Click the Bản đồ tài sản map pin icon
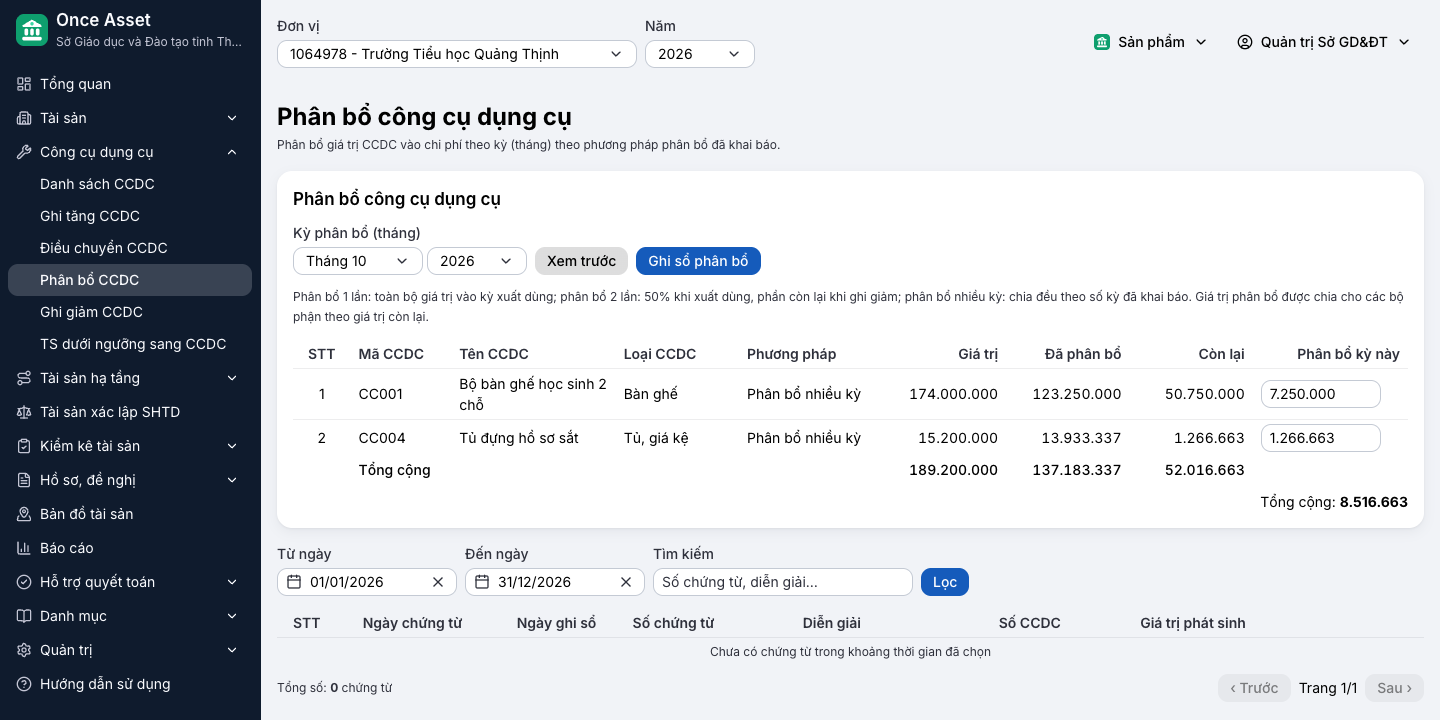The width and height of the screenshot is (1440, 720). (x=24, y=514)
